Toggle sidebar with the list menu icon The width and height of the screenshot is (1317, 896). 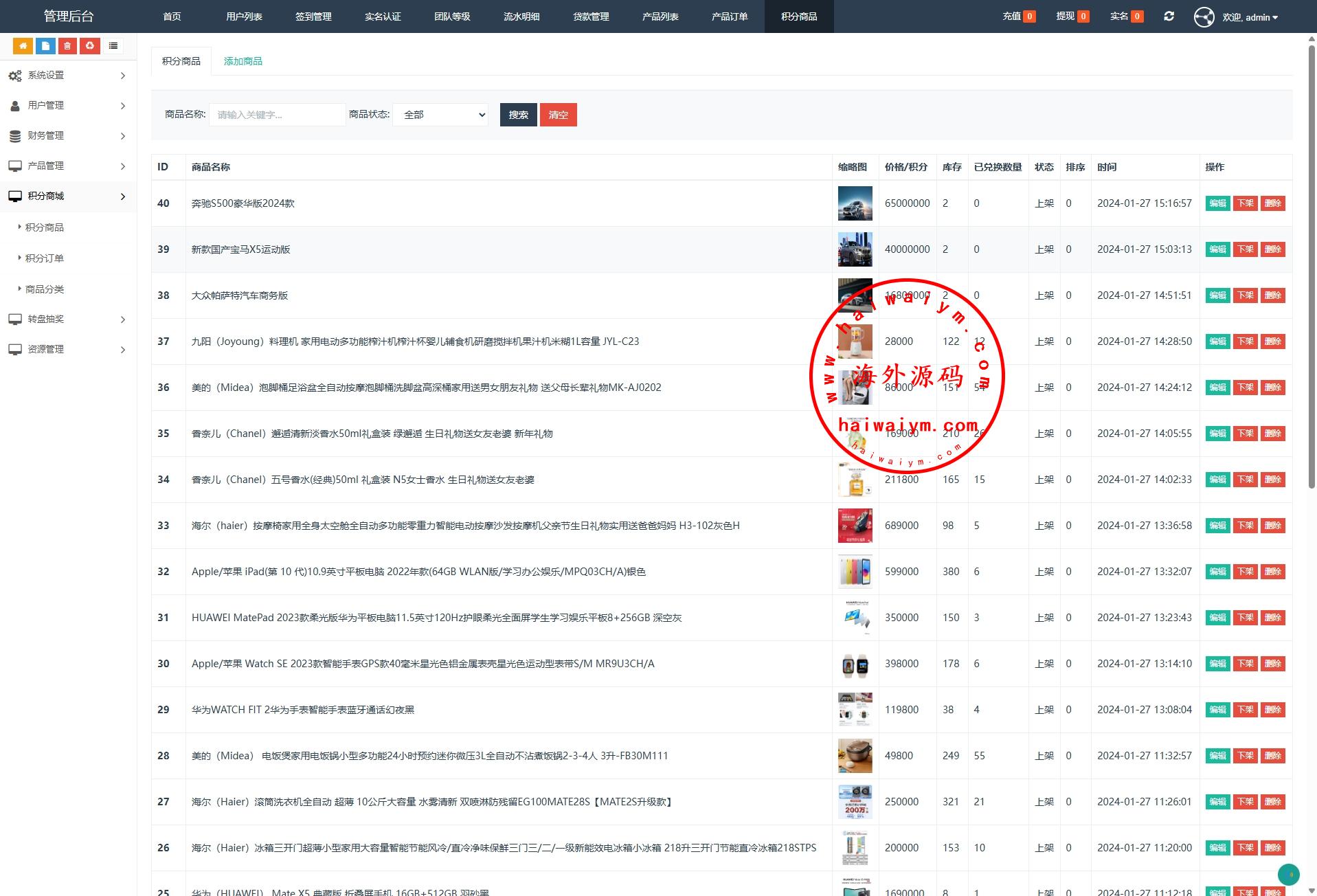click(113, 46)
